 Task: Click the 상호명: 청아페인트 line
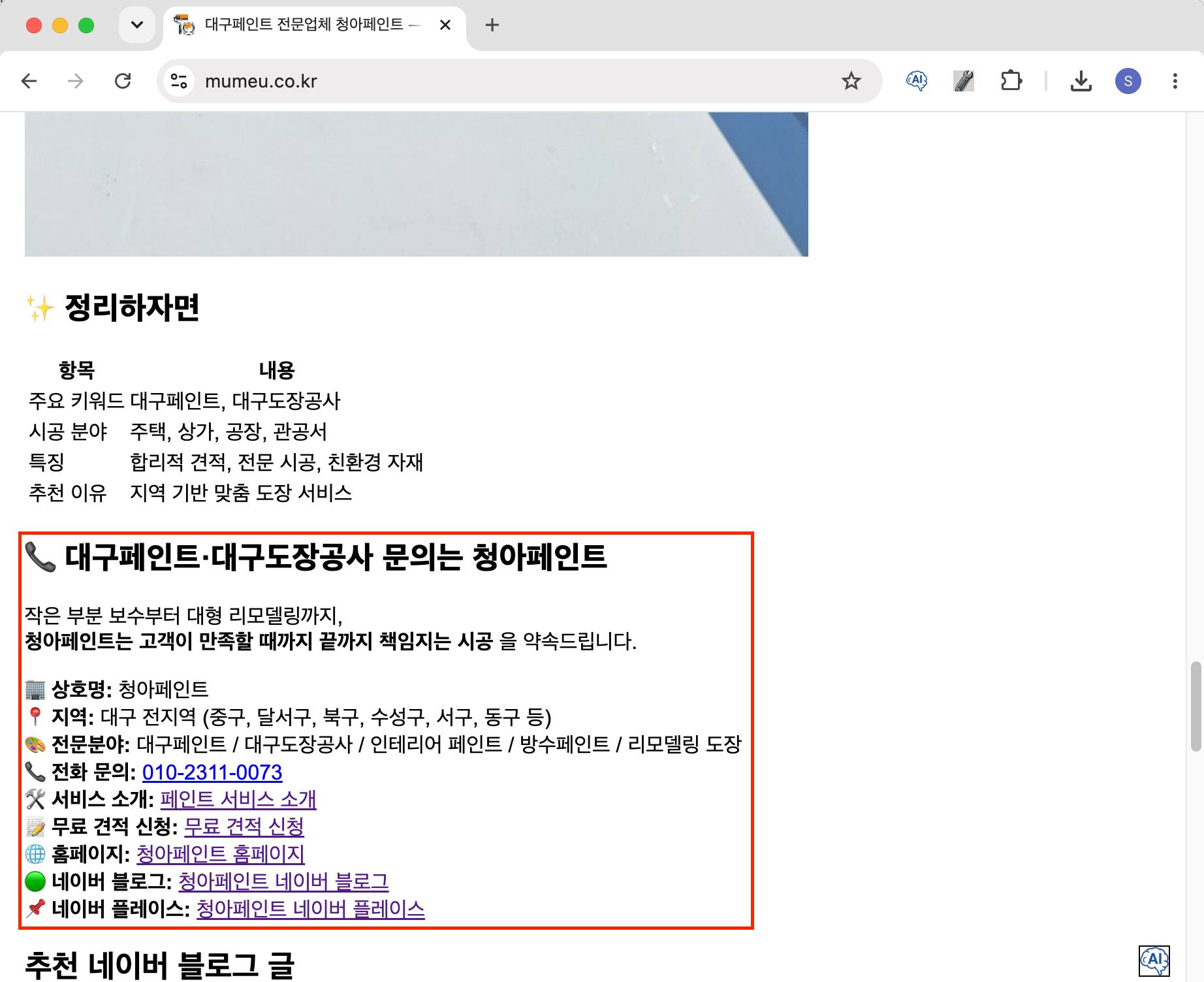tap(117, 689)
